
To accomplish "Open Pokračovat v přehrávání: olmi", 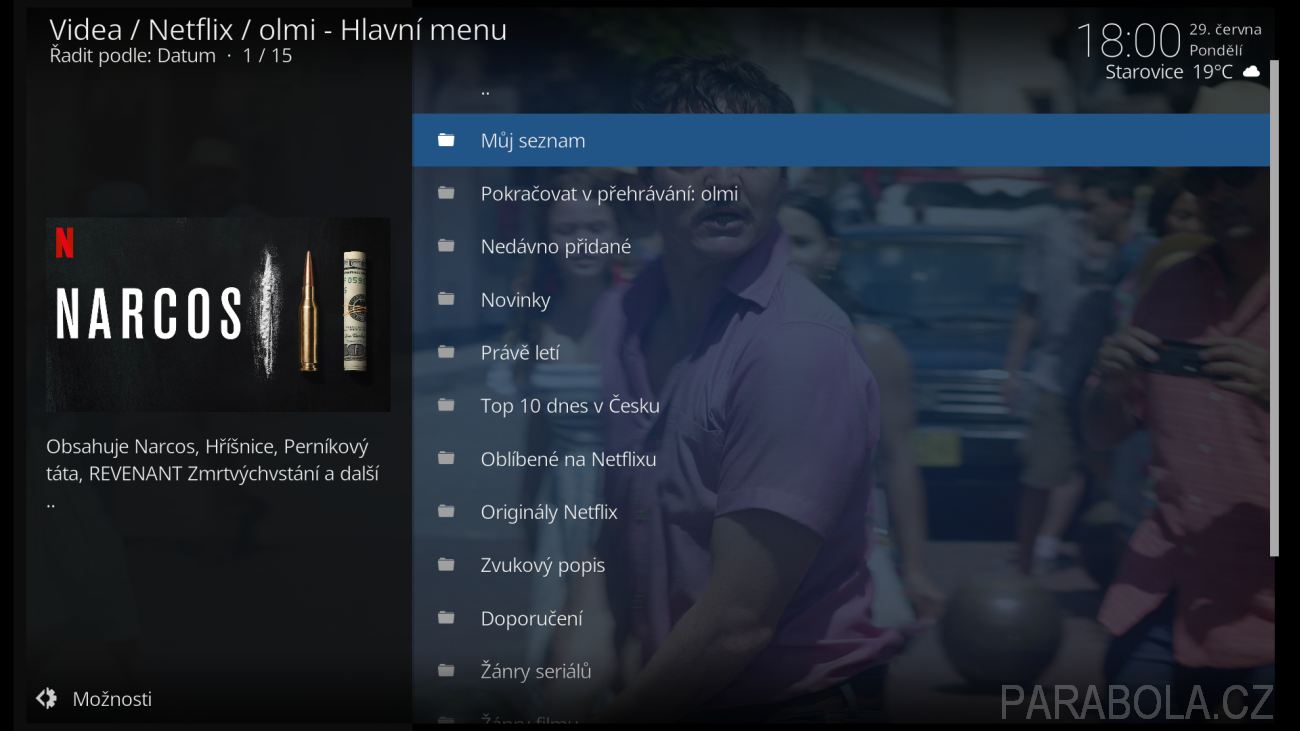I will (841, 193).
